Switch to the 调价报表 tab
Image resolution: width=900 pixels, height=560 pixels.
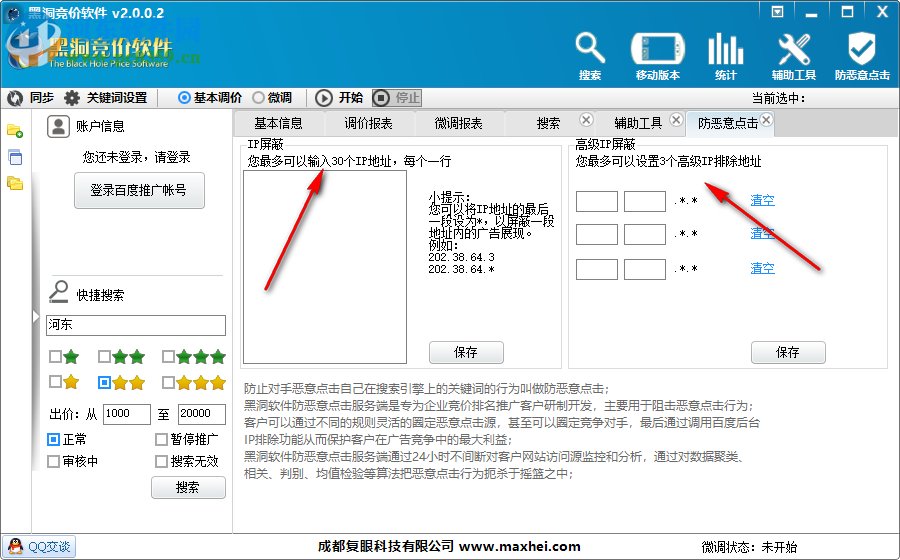tap(368, 123)
